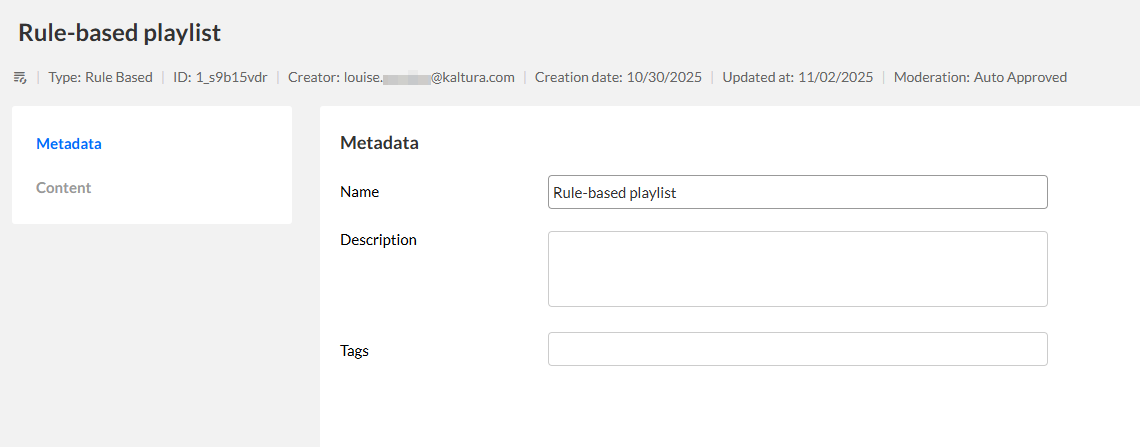Screen dimensions: 1140x447
Task: Click the Tags field label
Action: [354, 351]
